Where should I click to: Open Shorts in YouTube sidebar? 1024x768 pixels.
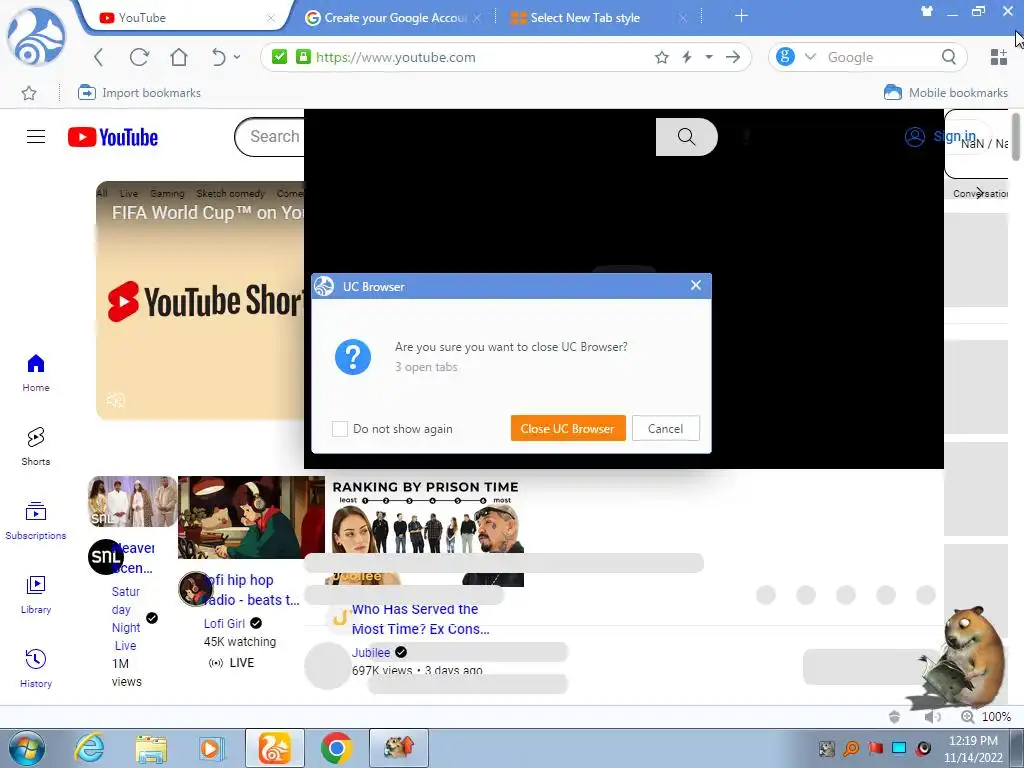point(36,447)
